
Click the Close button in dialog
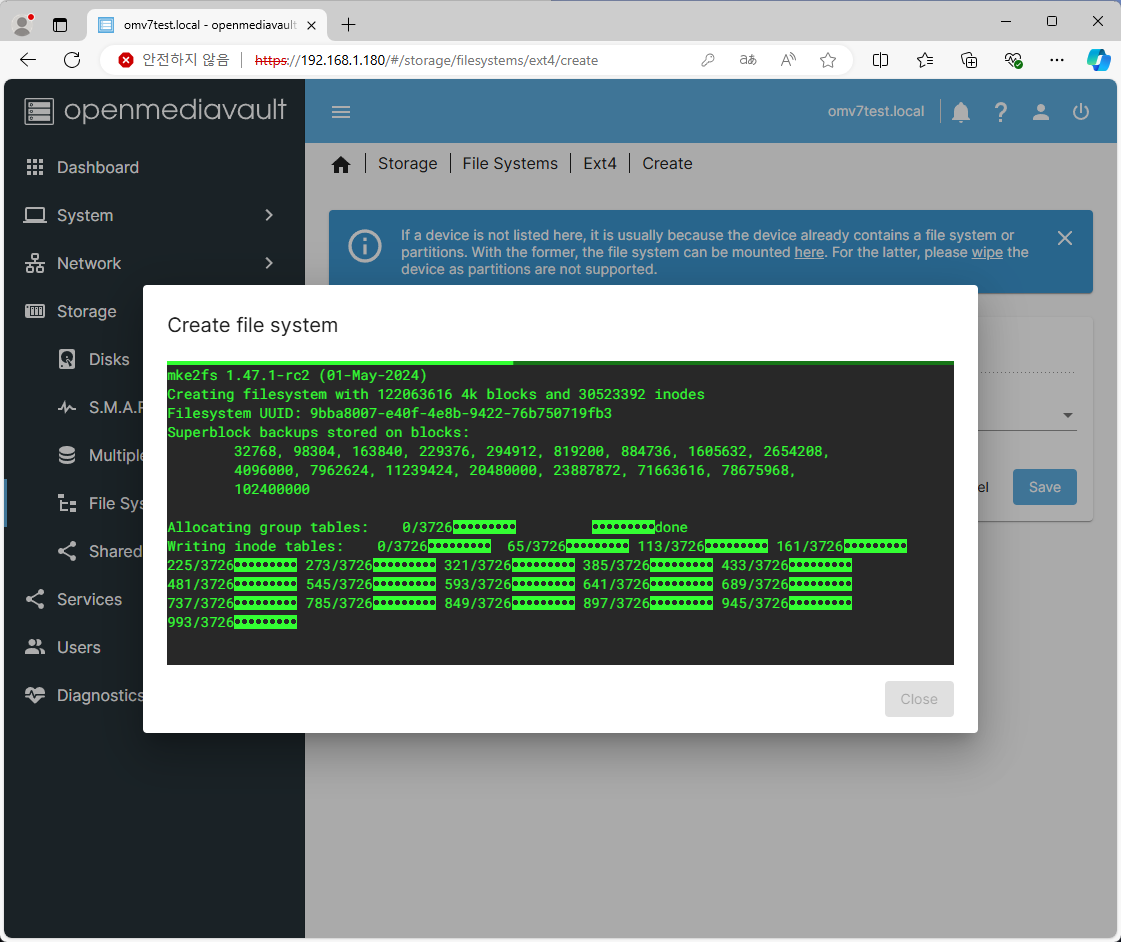point(919,699)
